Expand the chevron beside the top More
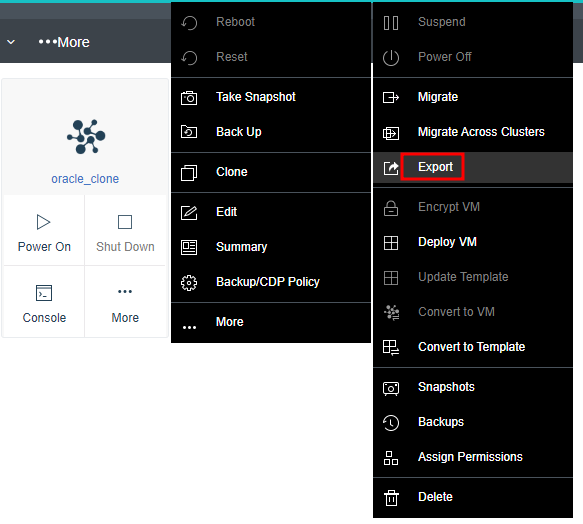The image size is (583, 524). click(x=11, y=42)
